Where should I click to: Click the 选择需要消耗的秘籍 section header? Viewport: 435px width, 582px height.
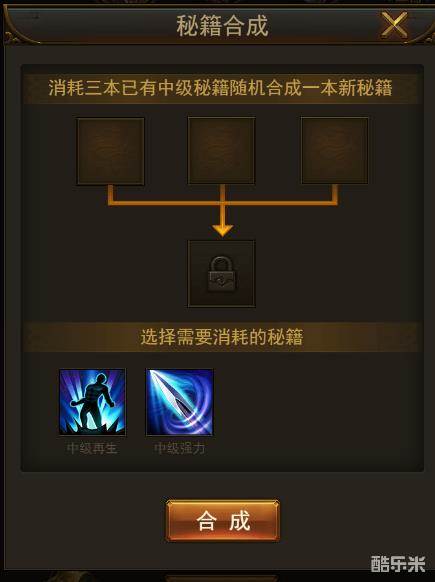click(x=222, y=337)
